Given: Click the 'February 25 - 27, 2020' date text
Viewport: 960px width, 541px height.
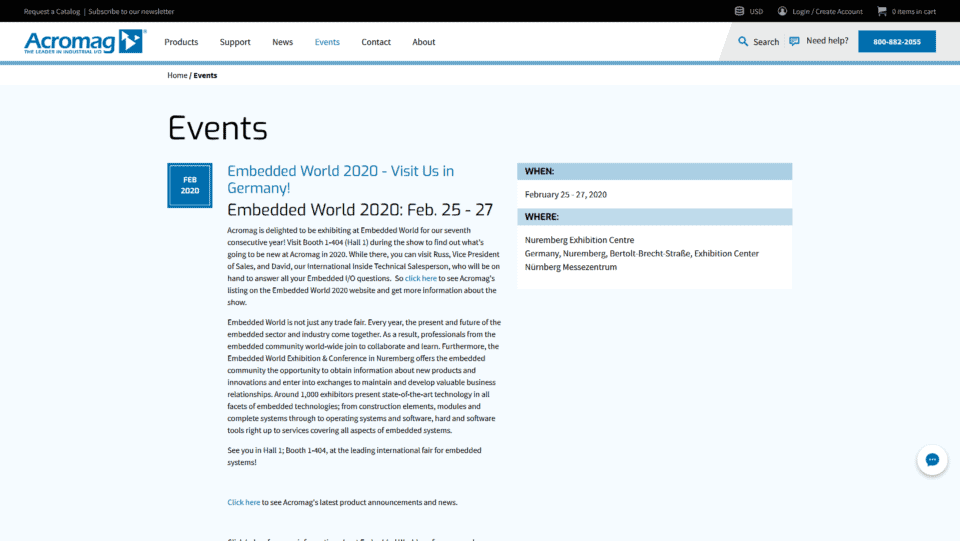Looking at the screenshot, I should [566, 195].
